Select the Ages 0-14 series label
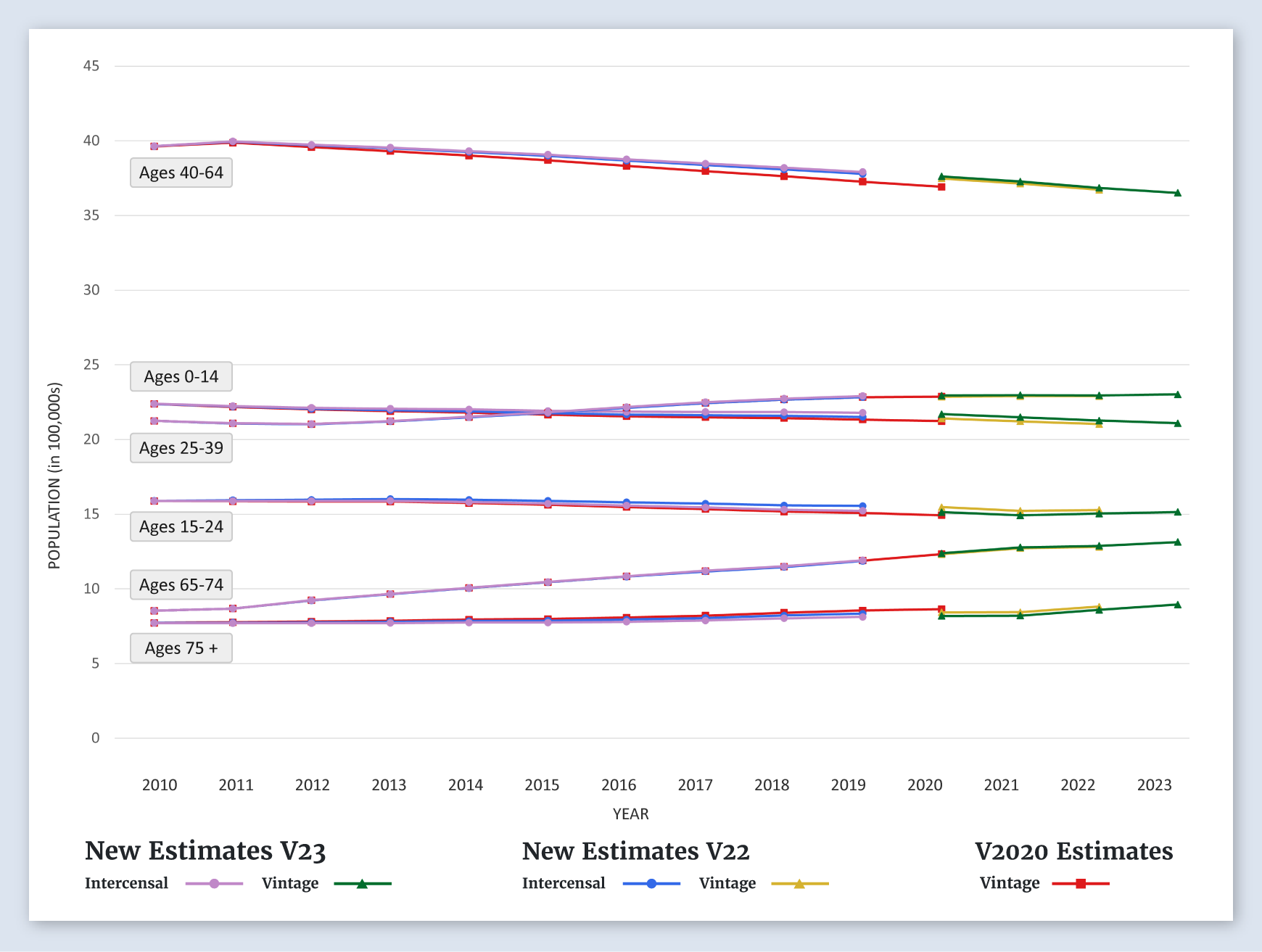Screen dimensions: 1262x952 coord(181,377)
